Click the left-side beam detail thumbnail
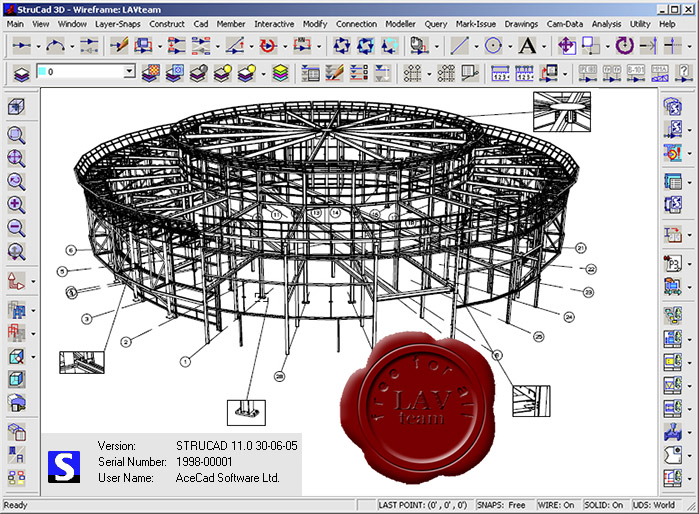Screen dimensions: 699x514 coord(82,362)
